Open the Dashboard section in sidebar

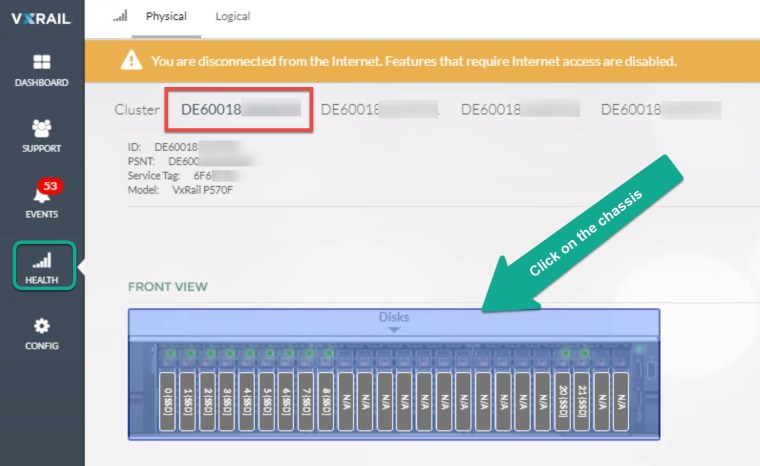41,70
